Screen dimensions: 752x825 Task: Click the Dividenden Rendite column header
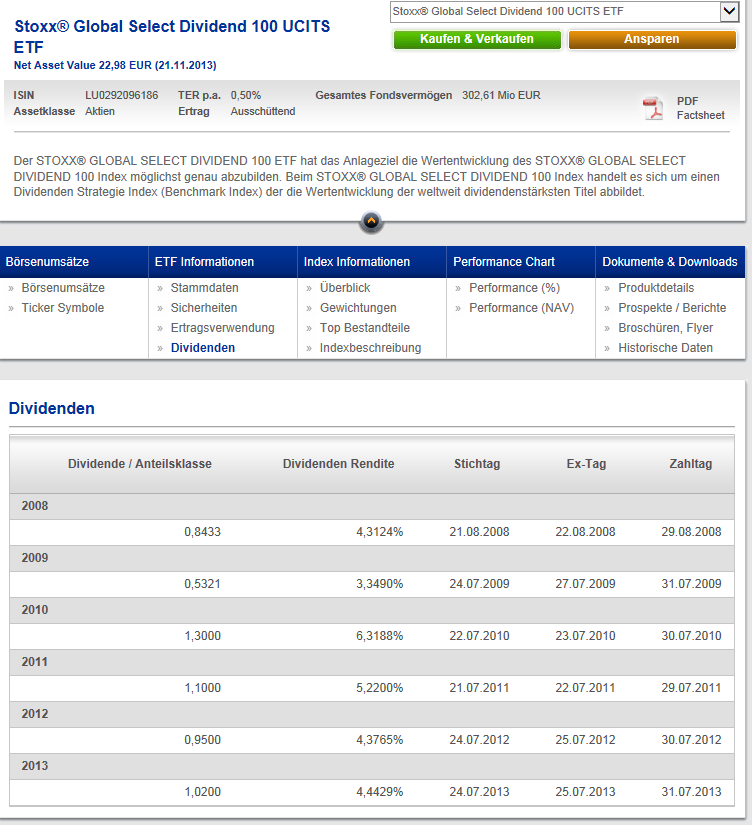[338, 464]
